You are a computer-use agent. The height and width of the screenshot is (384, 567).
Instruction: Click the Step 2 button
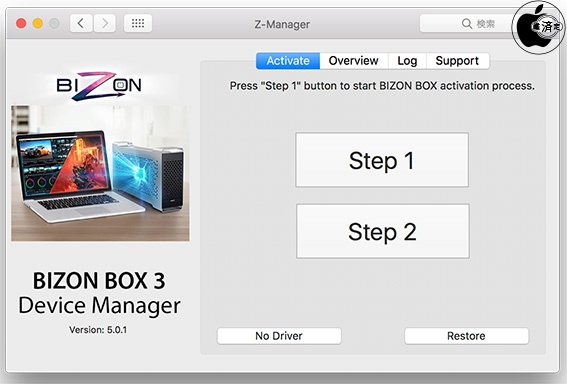pos(383,231)
